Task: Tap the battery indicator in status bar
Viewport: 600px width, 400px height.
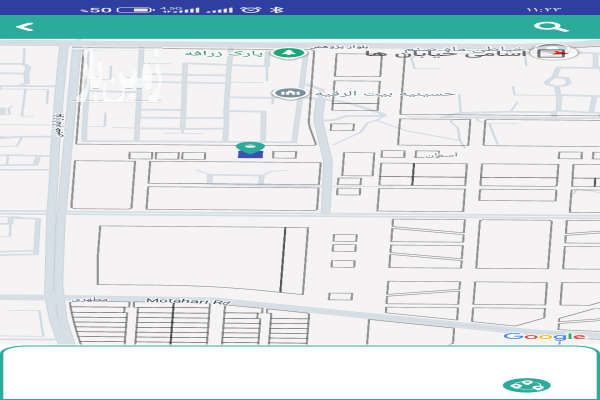Action: point(135,9)
